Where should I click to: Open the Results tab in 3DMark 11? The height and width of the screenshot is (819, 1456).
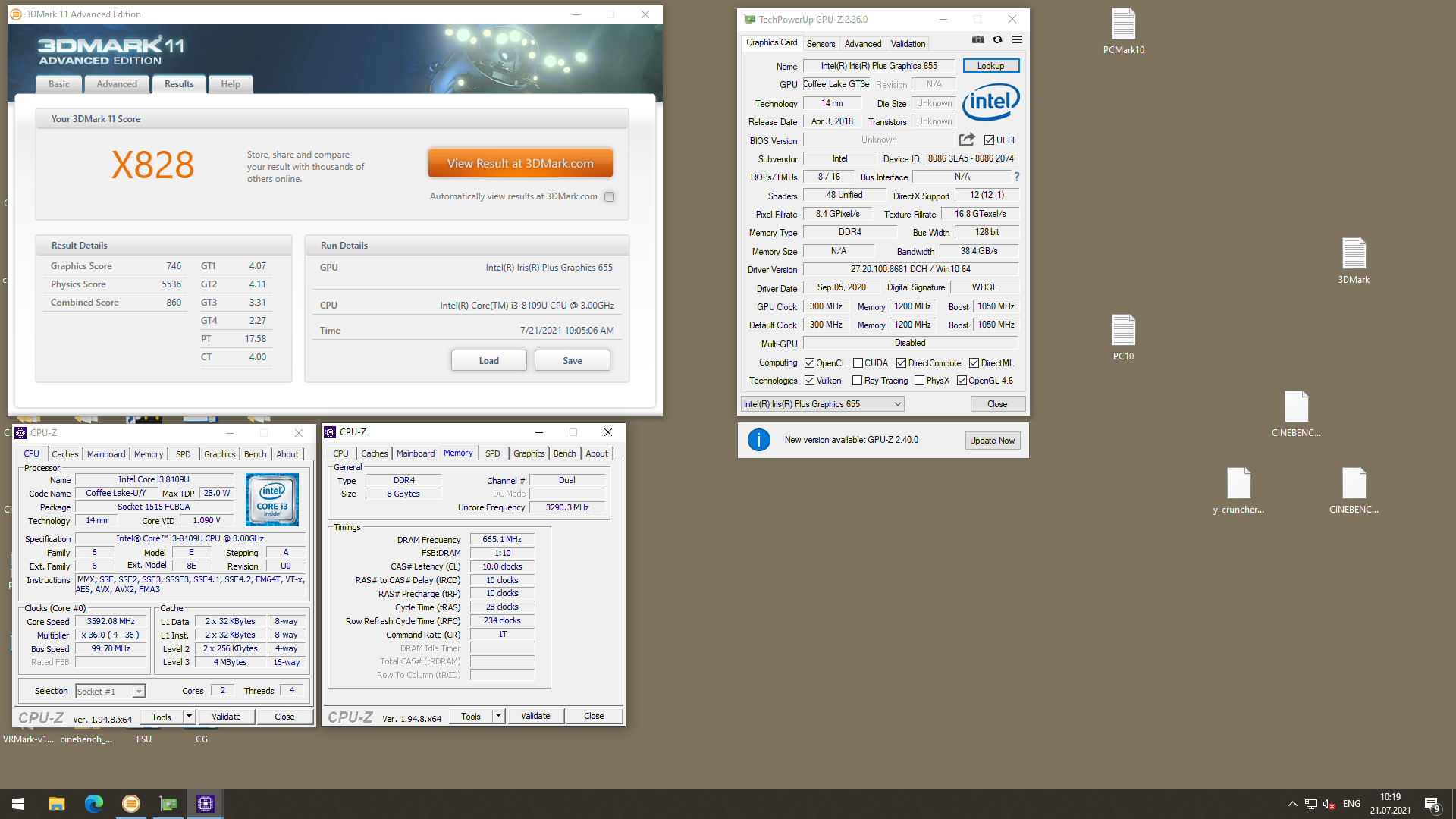point(179,84)
